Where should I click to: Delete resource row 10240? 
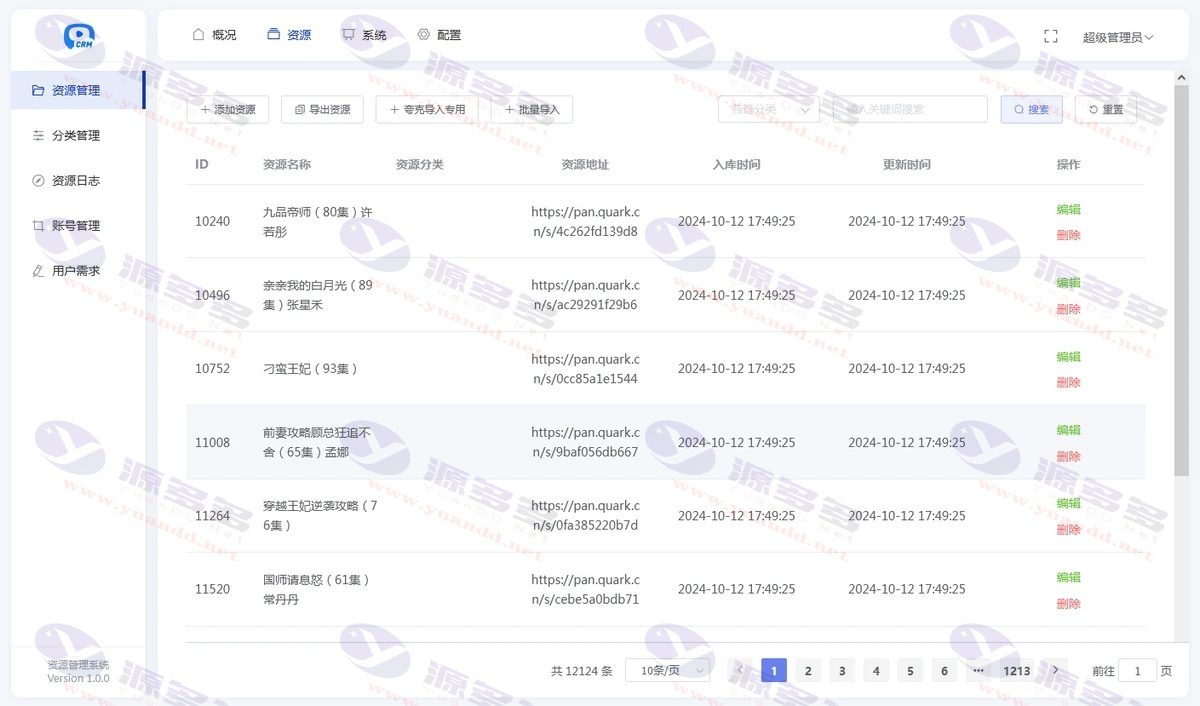(x=1068, y=235)
